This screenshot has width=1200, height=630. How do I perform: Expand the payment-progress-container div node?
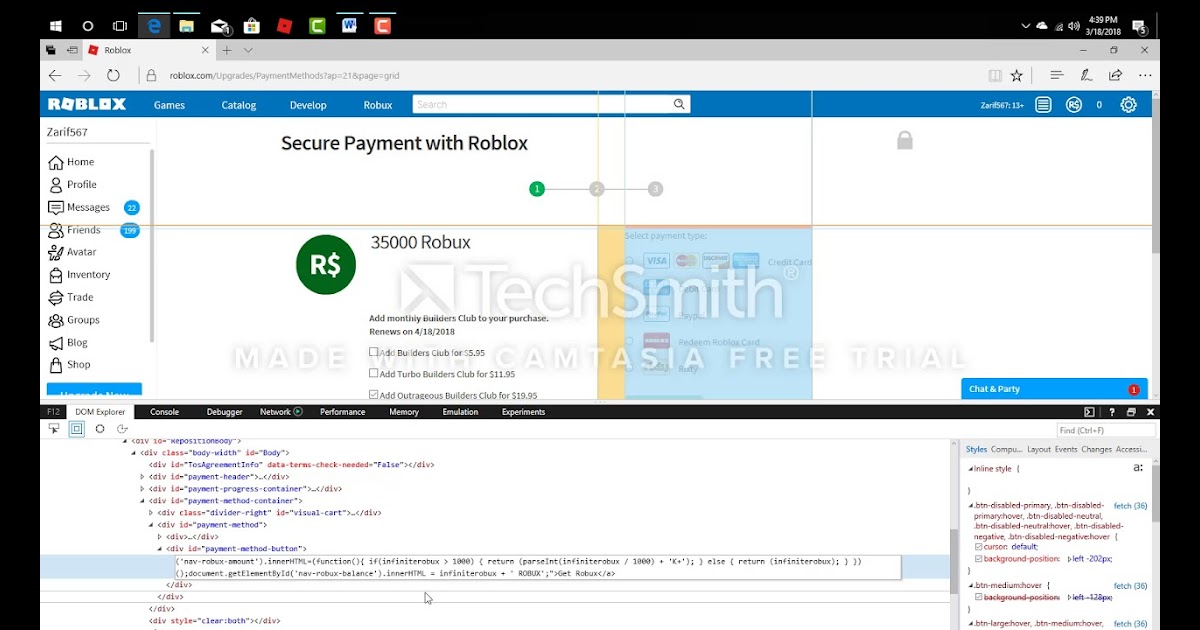pyautogui.click(x=142, y=489)
